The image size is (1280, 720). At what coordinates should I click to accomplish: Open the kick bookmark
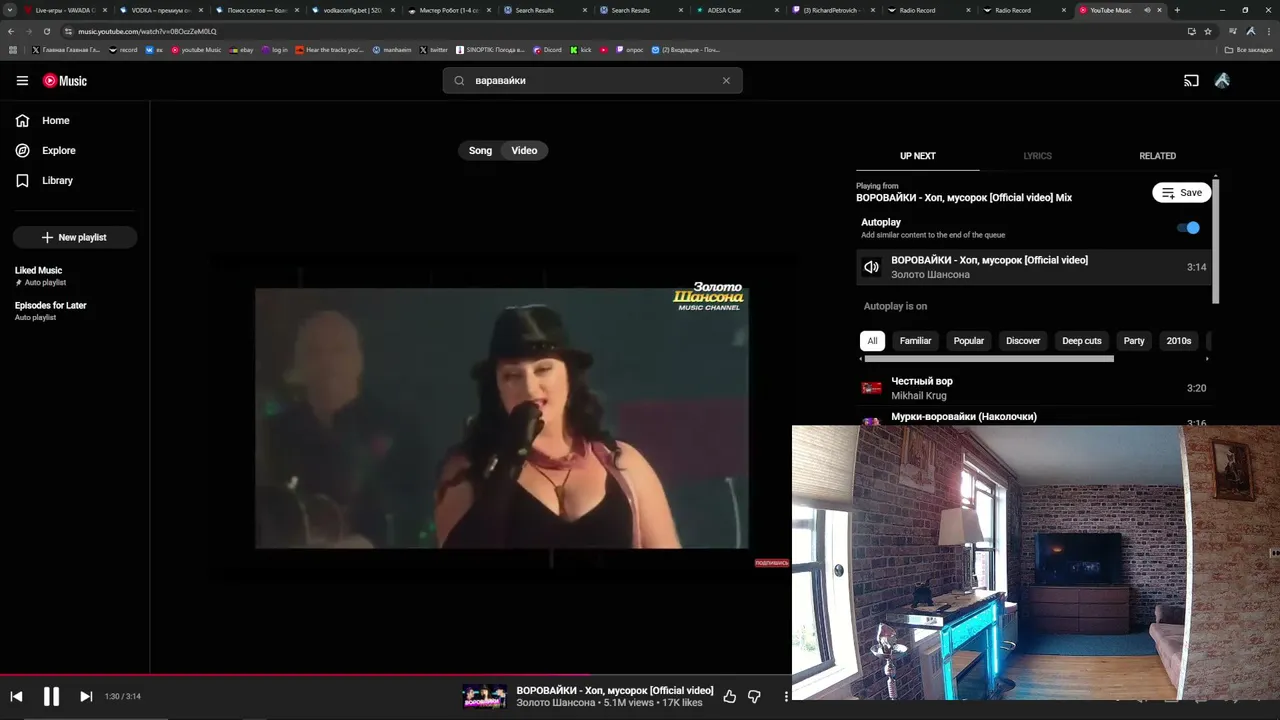[x=581, y=50]
